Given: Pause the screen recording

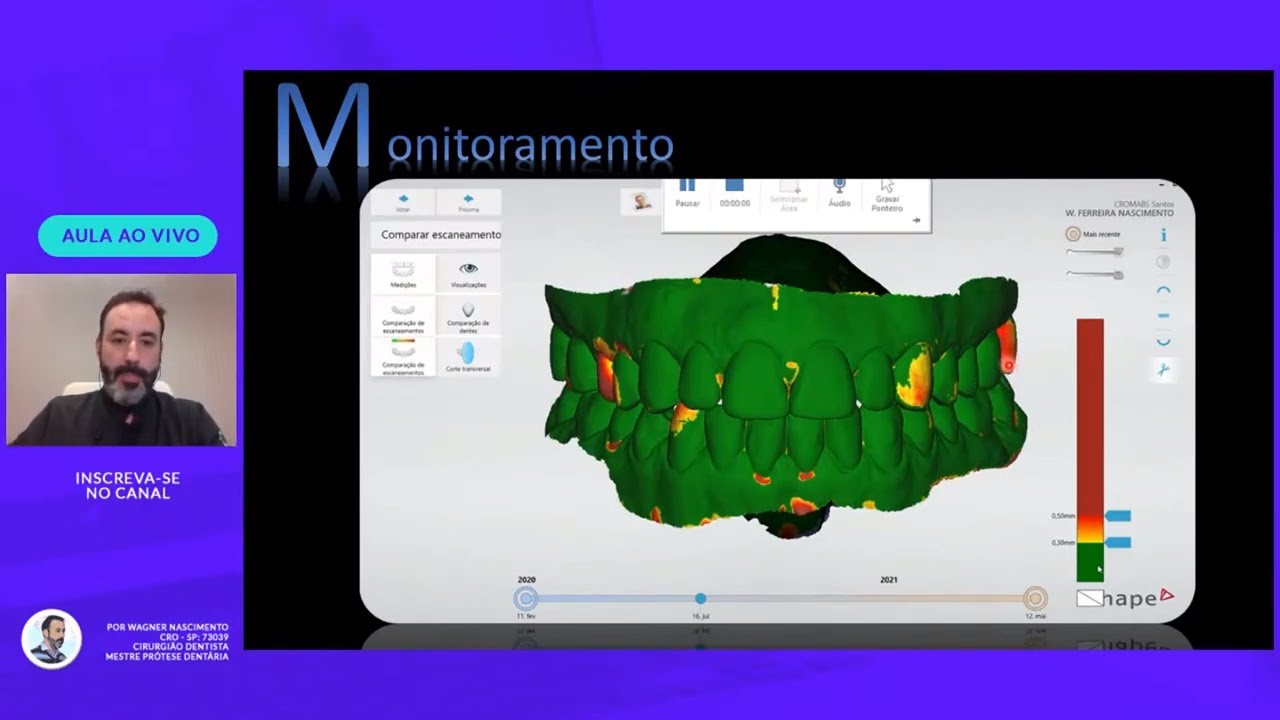Looking at the screenshot, I should pyautogui.click(x=687, y=193).
